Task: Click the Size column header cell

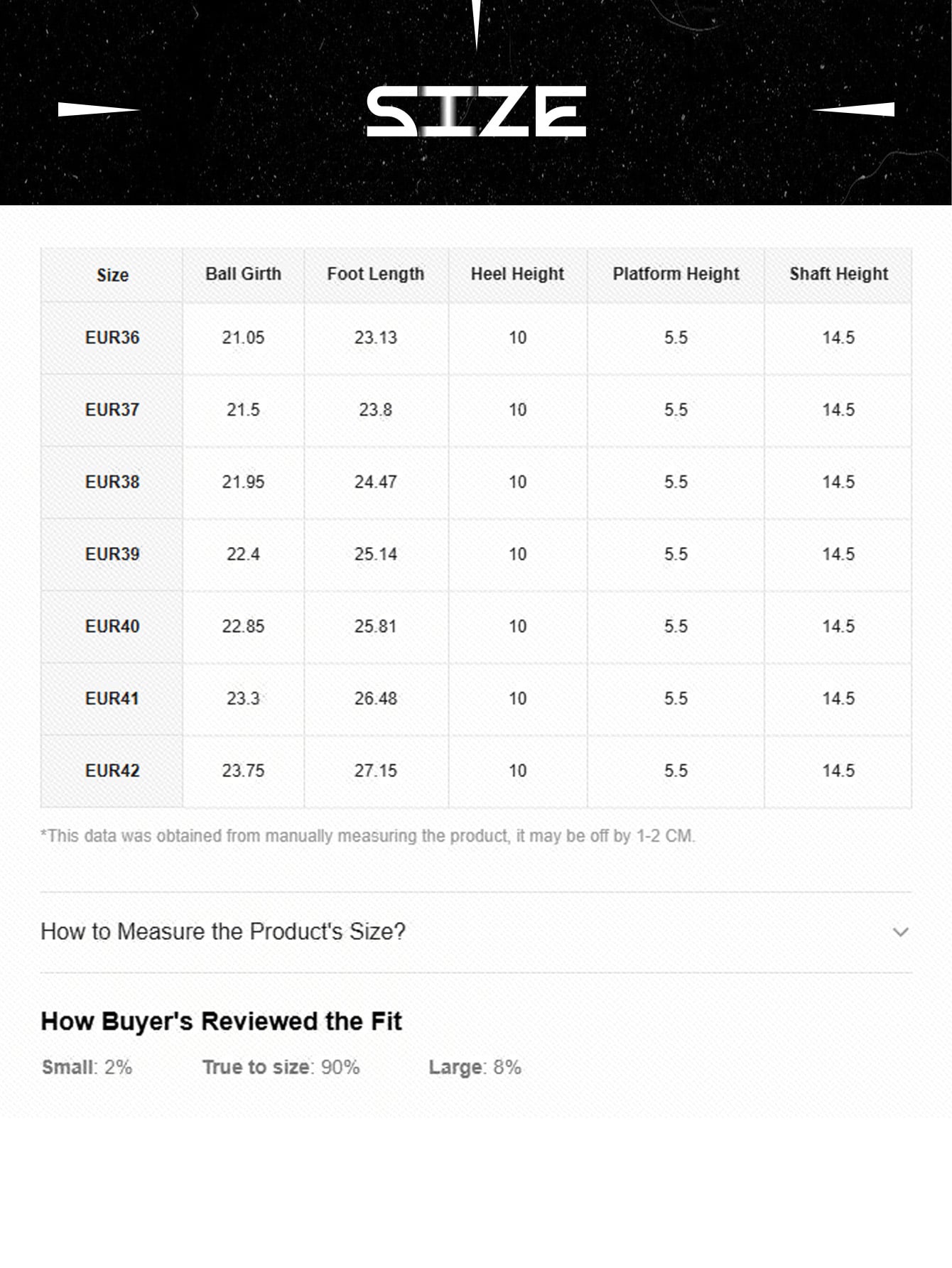Action: (x=112, y=275)
